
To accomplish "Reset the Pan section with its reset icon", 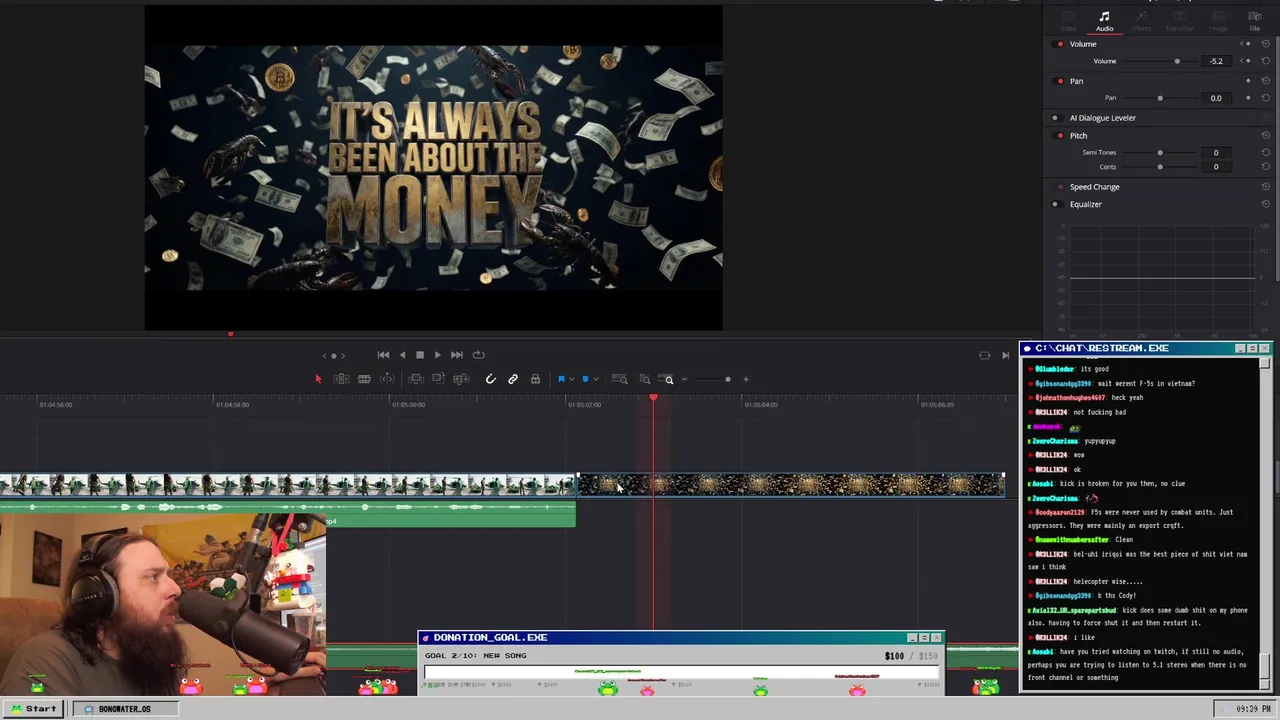I will point(1266,81).
